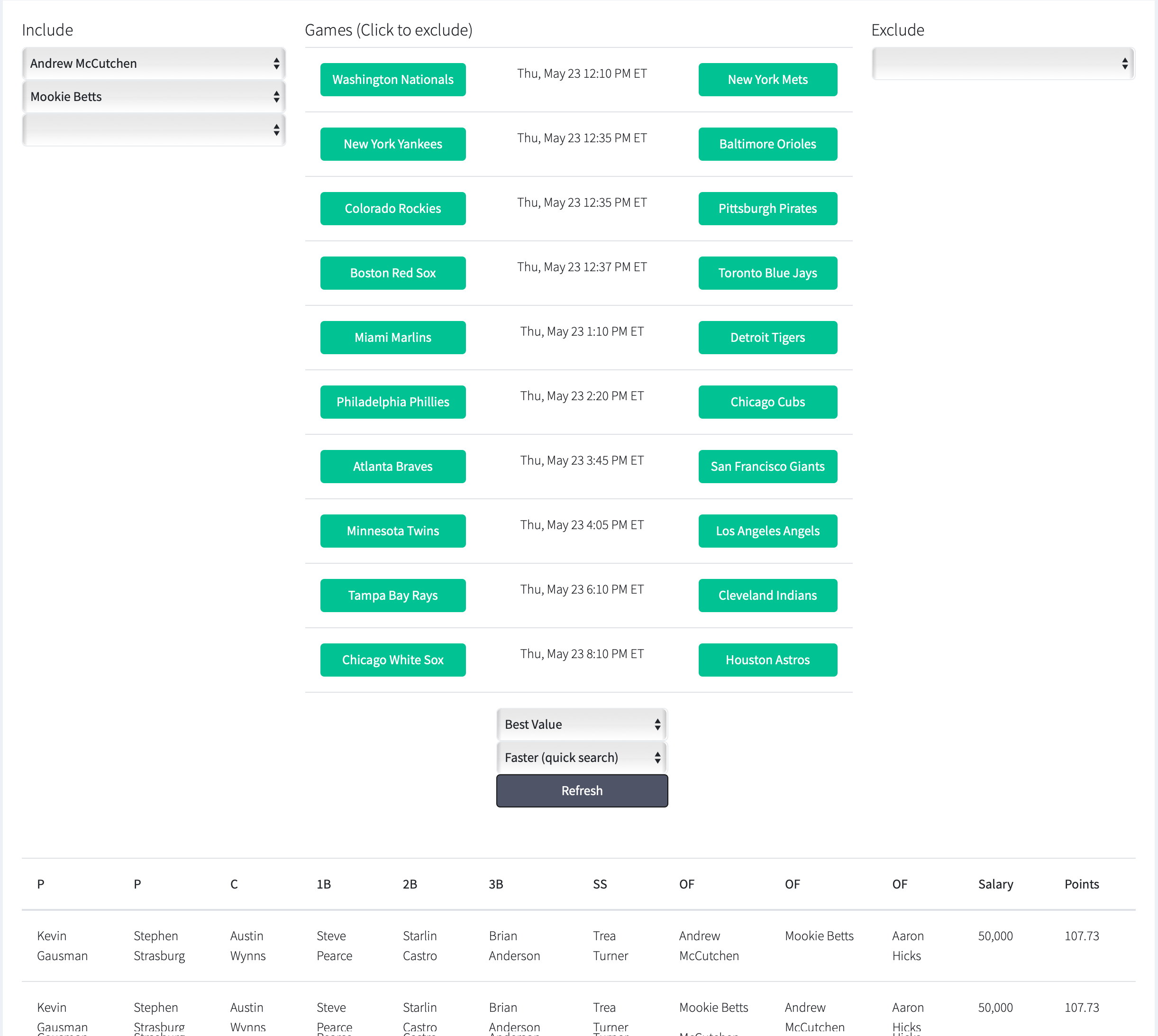Viewport: 1158px width, 1036px height.
Task: Exclude the Miami Marlins team
Action: (392, 338)
